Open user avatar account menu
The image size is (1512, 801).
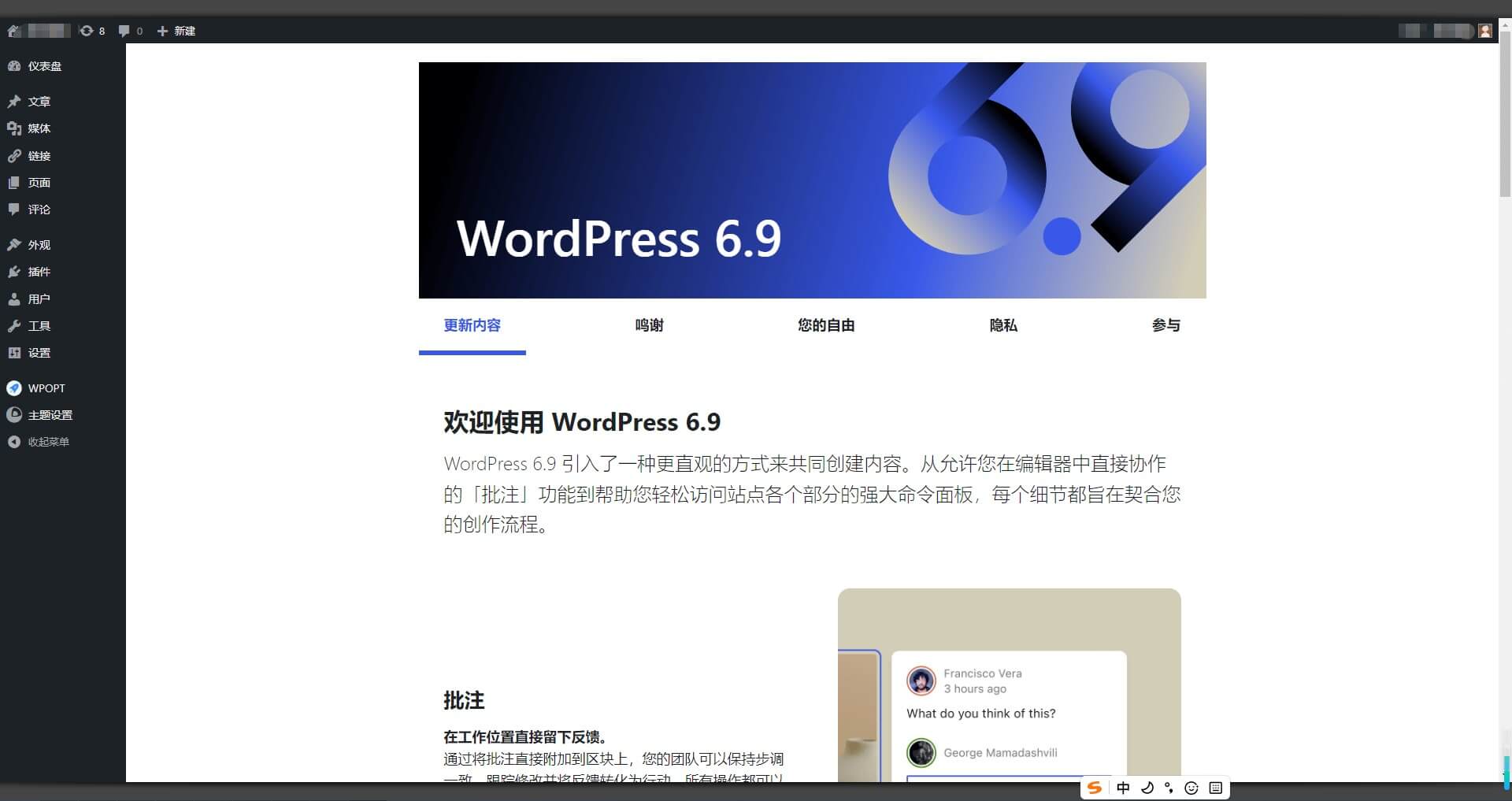(x=1485, y=31)
